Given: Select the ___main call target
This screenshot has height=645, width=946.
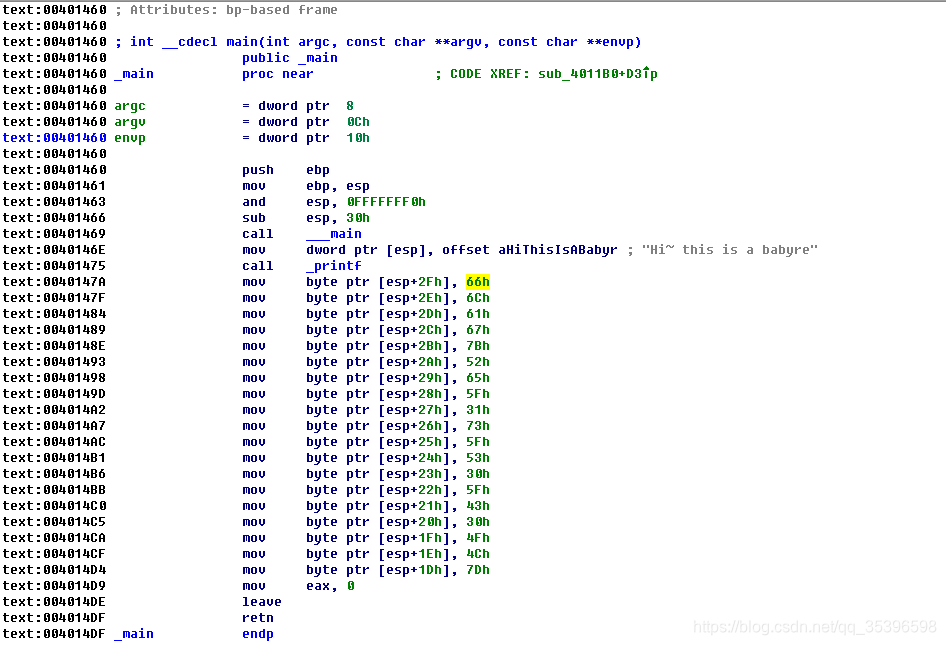Looking at the screenshot, I should click(x=334, y=234).
